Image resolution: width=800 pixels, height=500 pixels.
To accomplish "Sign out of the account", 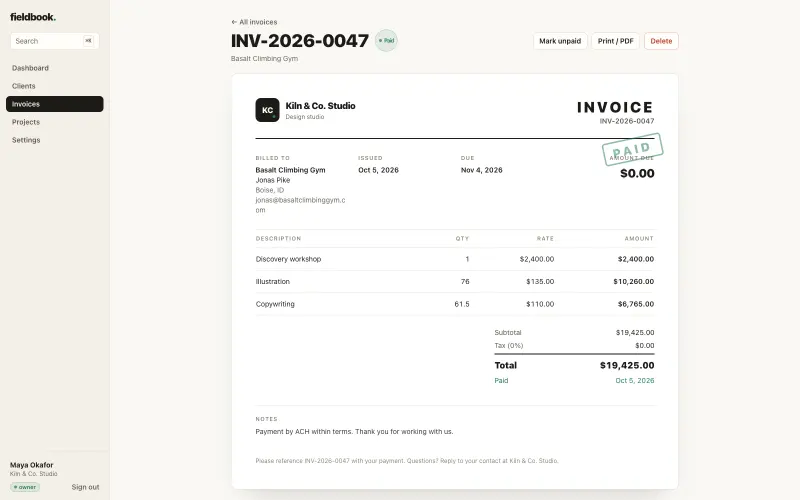I will [85, 487].
